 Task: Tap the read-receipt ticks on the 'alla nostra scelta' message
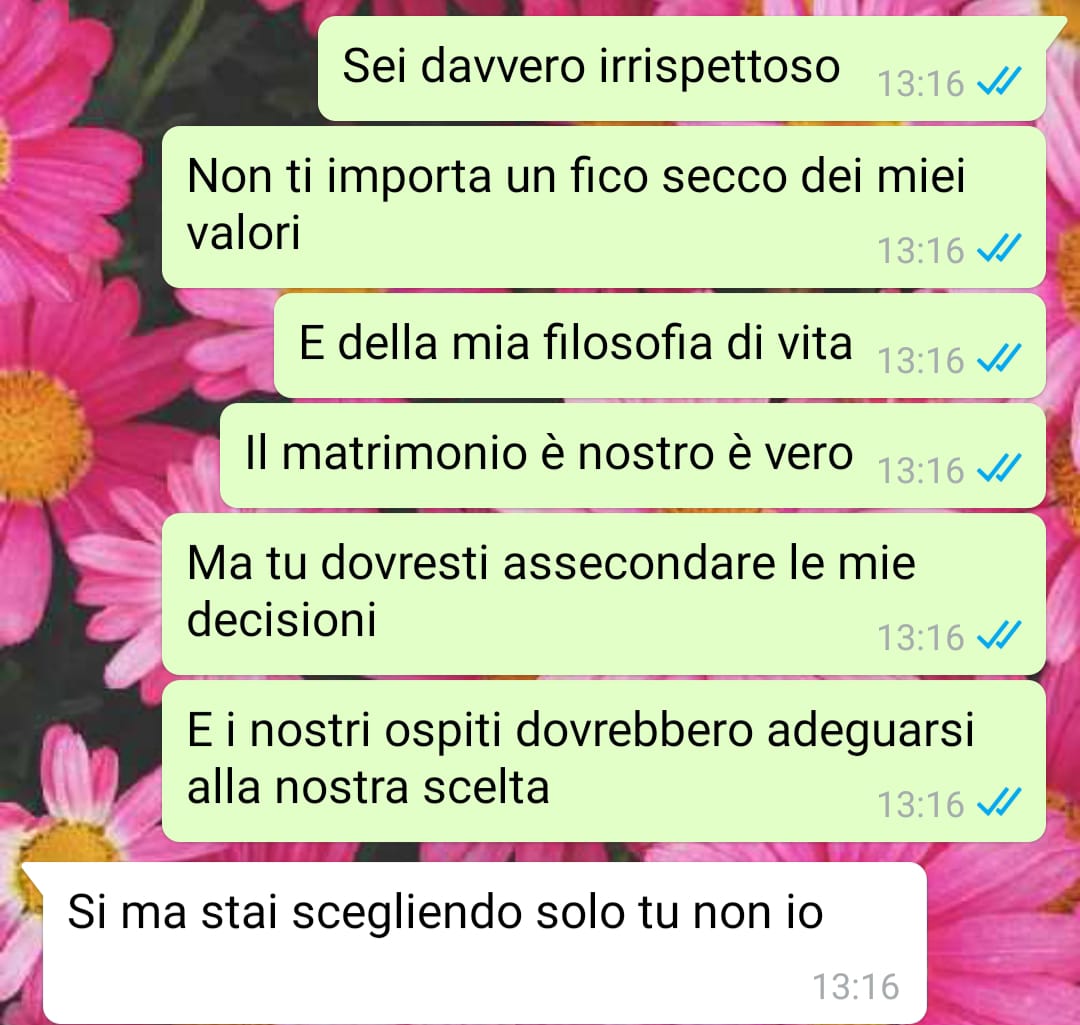tap(999, 803)
